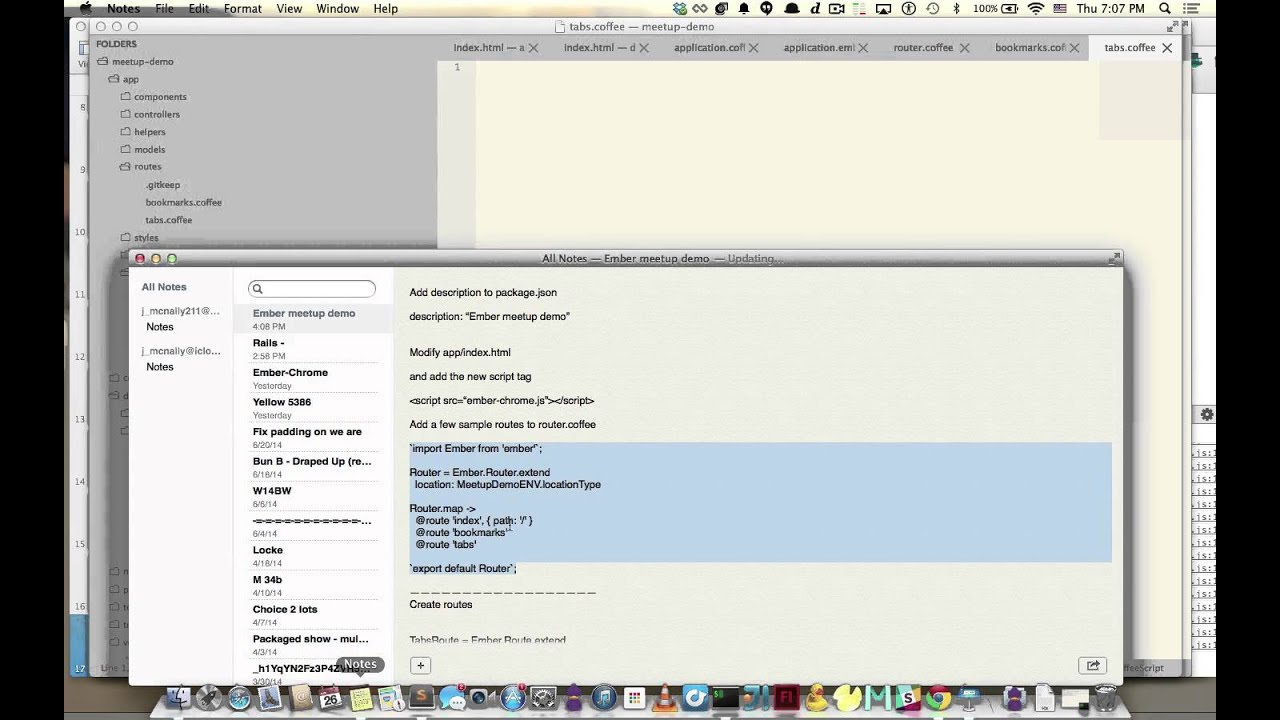Close the router.coffee tab
The image size is (1280, 720).
click(x=965, y=47)
